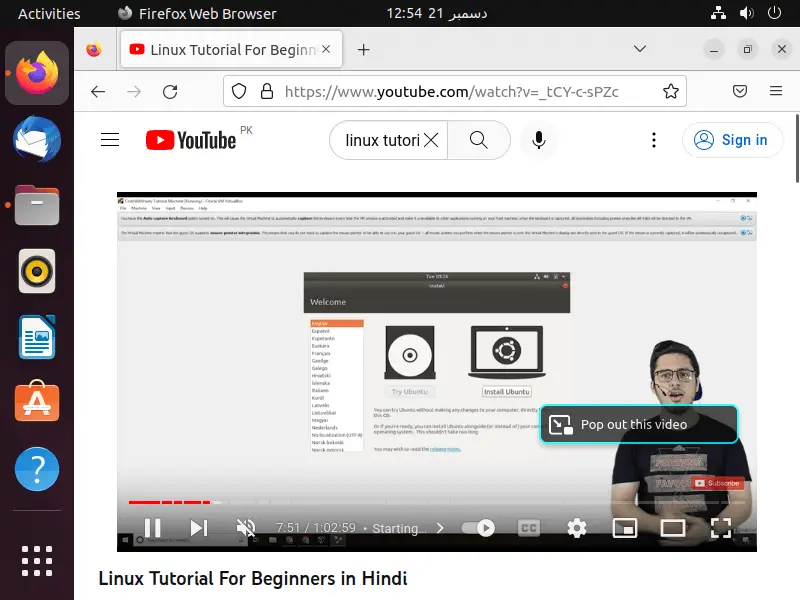The height and width of the screenshot is (600, 800).
Task: Expand the list all tabs dropdown
Action: [640, 49]
